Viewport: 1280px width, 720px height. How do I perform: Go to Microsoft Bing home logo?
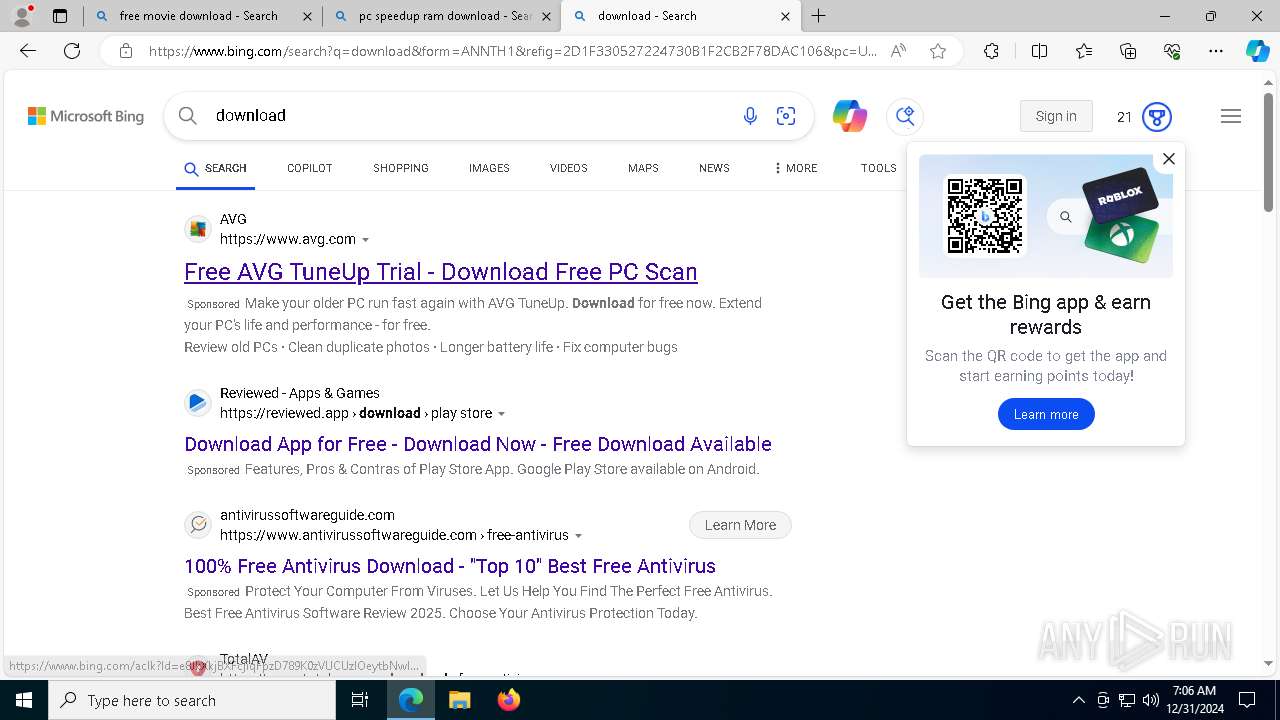[x=86, y=116]
